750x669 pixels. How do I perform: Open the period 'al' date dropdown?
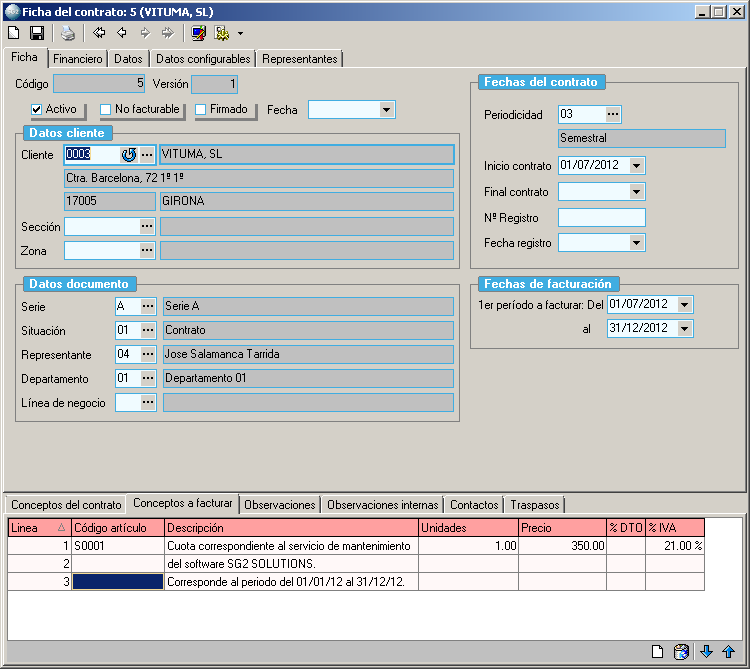tap(684, 329)
